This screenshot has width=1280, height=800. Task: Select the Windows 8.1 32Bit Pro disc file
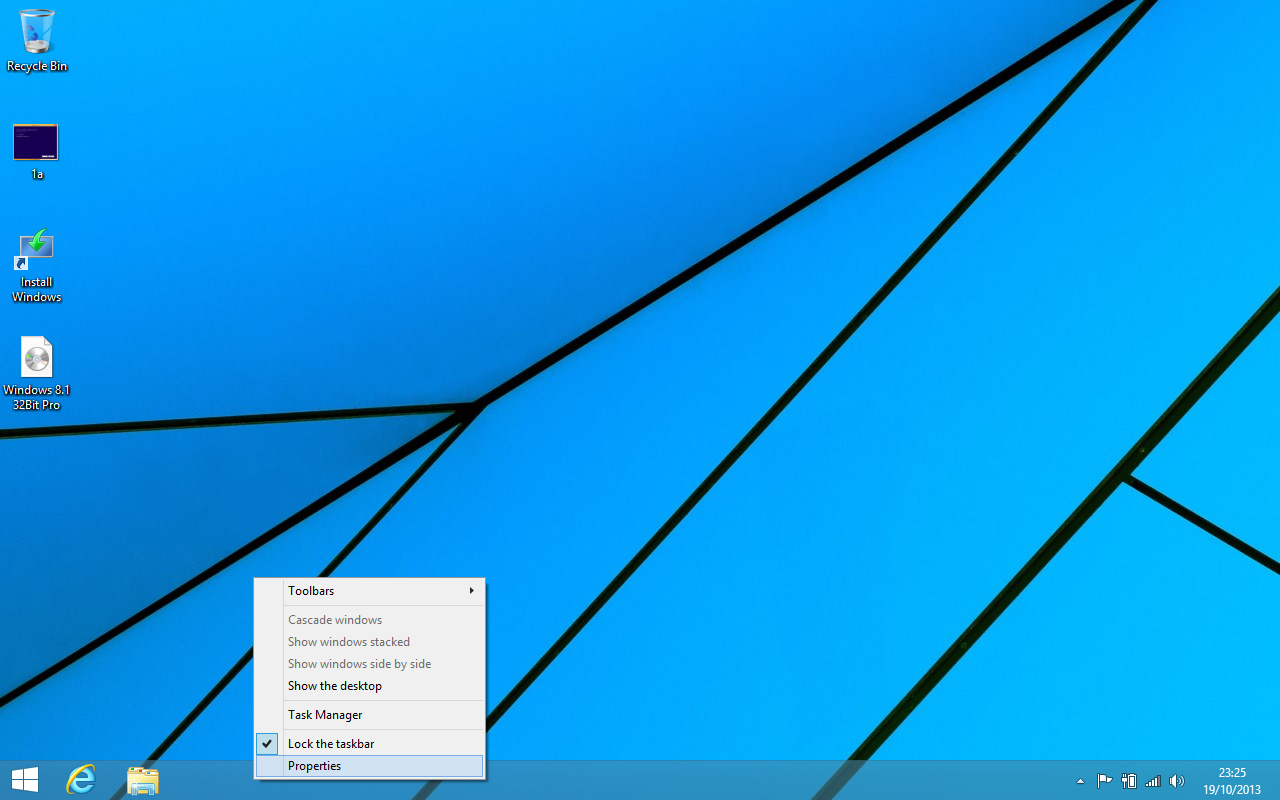36,374
